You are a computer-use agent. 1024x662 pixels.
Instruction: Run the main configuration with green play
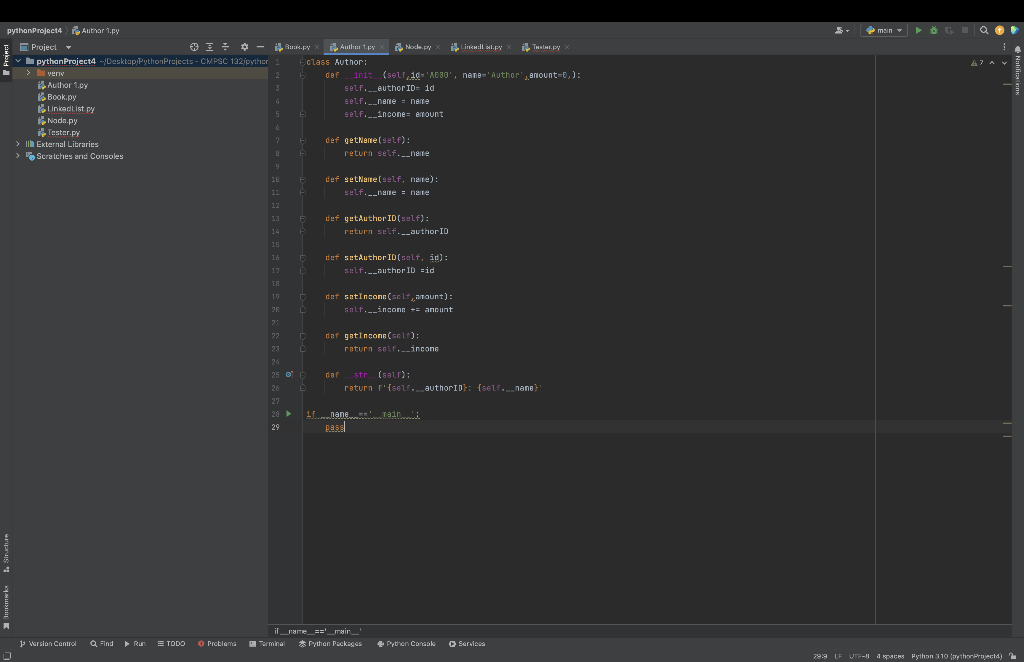918,30
